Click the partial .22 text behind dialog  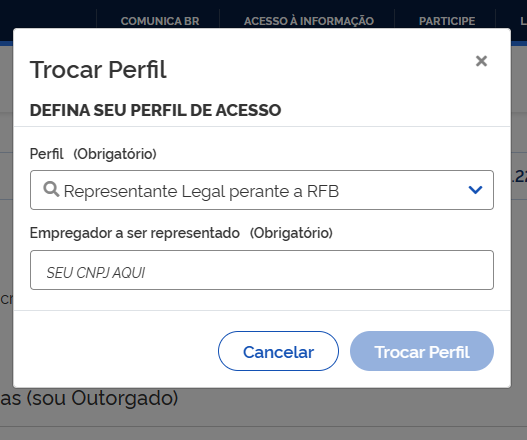pyautogui.click(x=519, y=176)
